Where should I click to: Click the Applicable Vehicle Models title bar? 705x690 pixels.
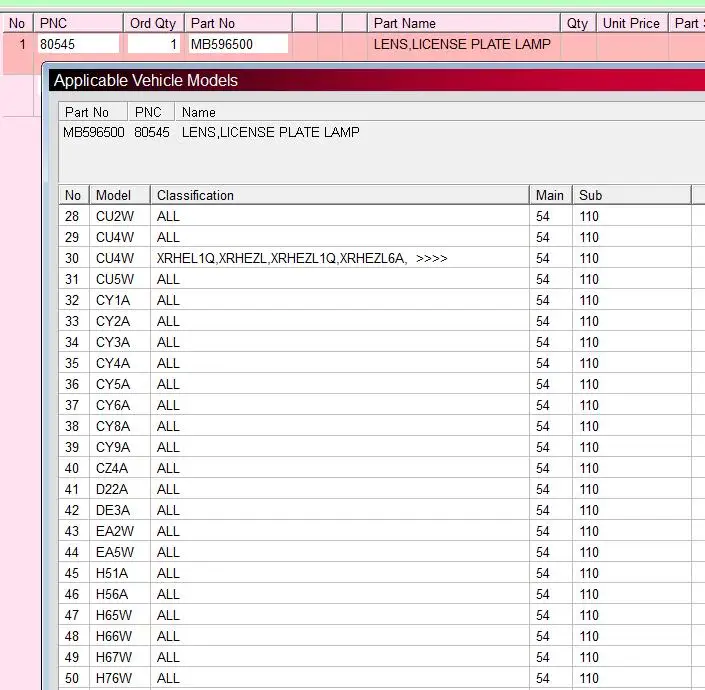[377, 80]
